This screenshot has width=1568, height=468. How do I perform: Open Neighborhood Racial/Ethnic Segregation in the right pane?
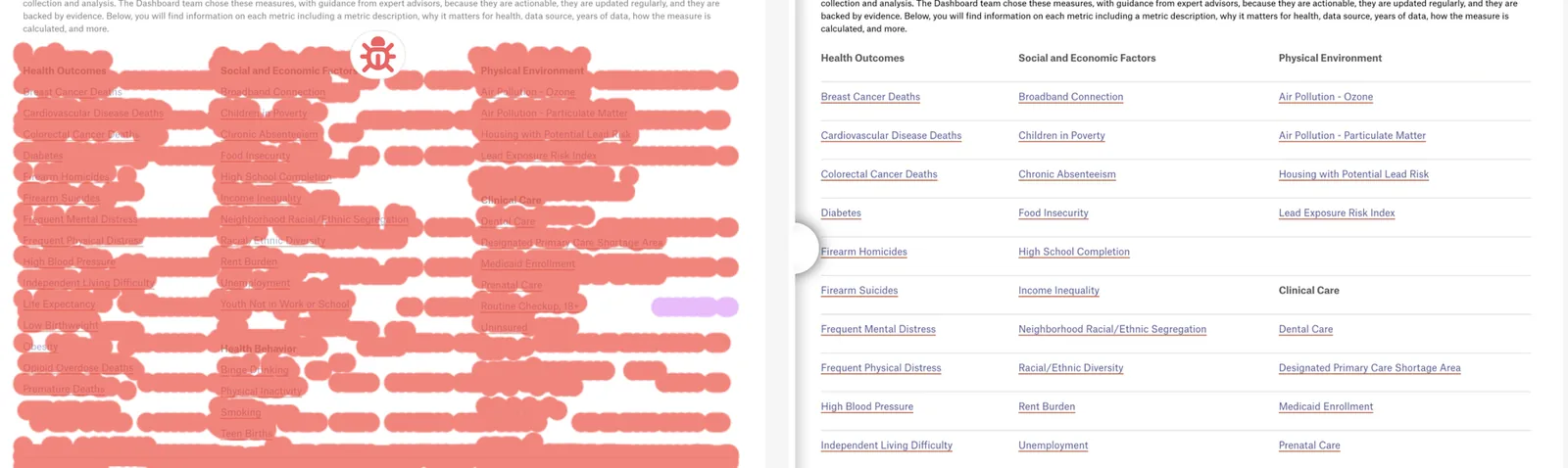(x=1112, y=329)
